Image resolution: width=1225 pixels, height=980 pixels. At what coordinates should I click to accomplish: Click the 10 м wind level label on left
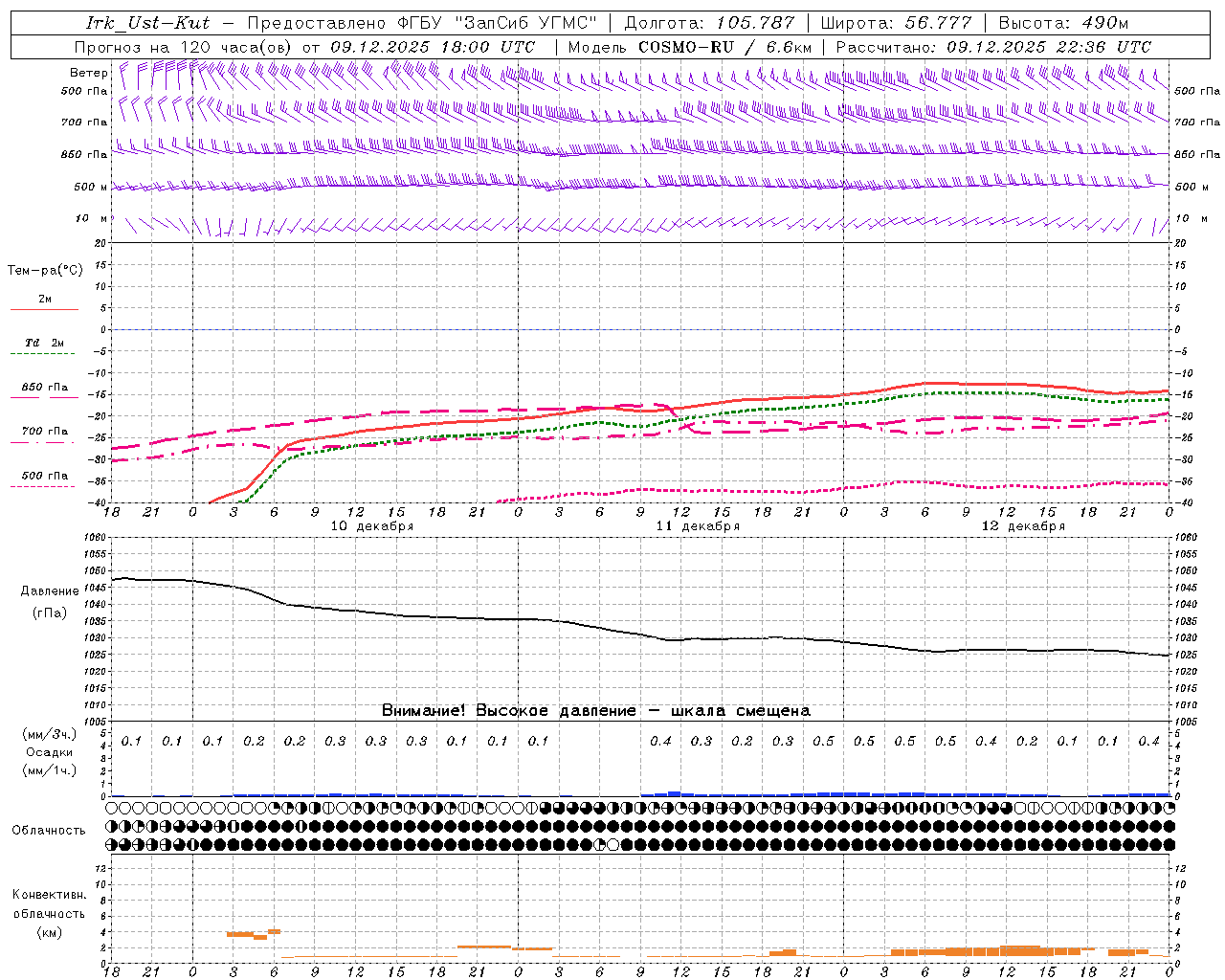coord(92,219)
